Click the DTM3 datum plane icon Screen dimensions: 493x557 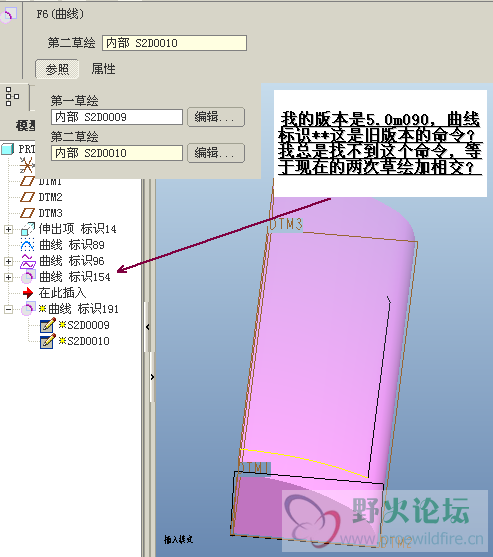(x=27, y=213)
